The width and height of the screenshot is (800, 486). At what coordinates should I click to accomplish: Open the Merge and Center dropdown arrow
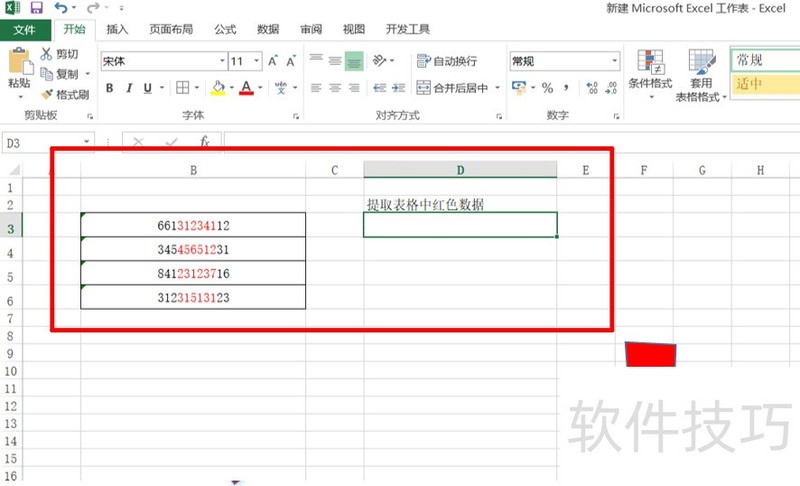(497, 88)
